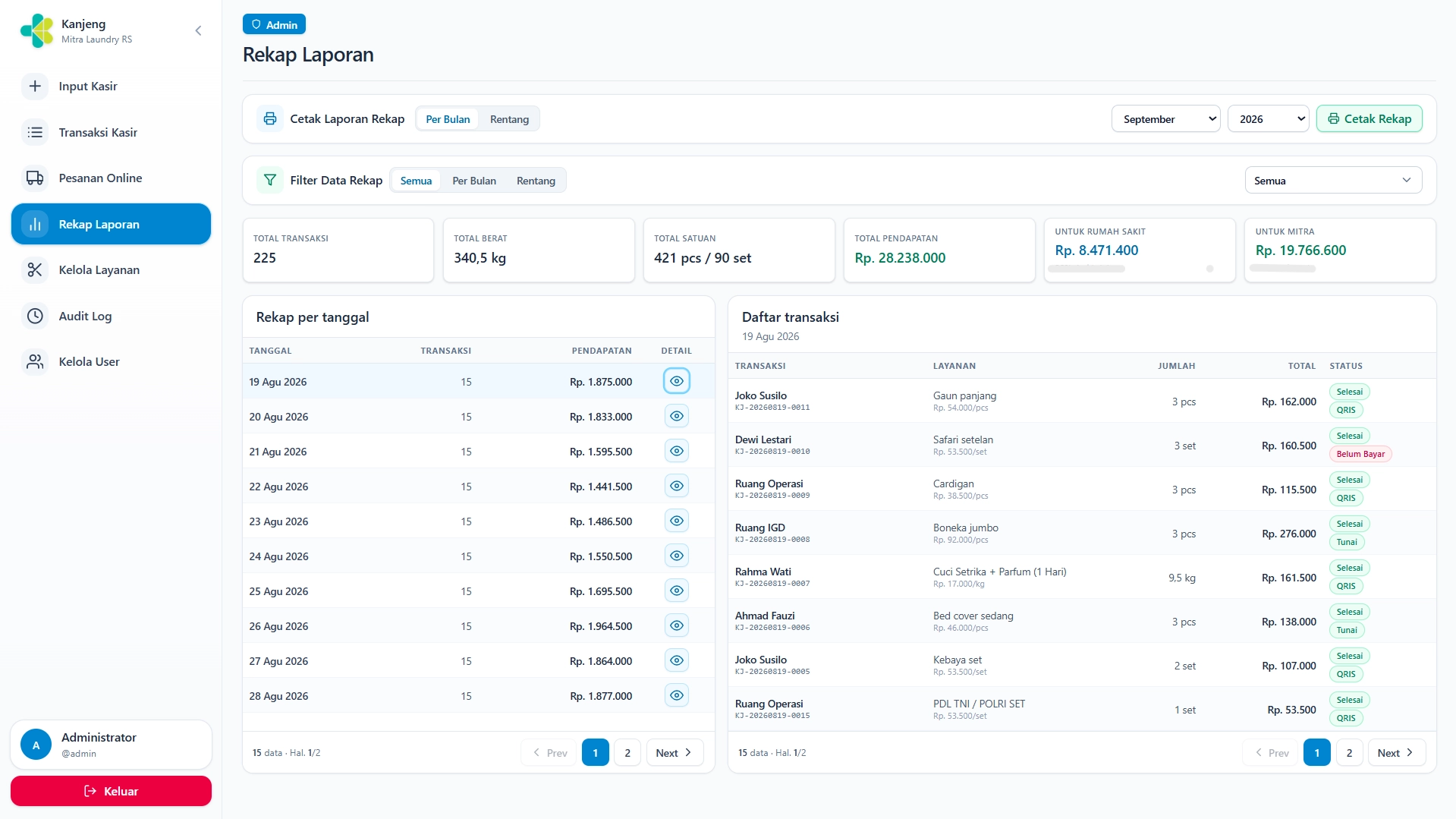Log out with the Keluar button

pos(111,791)
